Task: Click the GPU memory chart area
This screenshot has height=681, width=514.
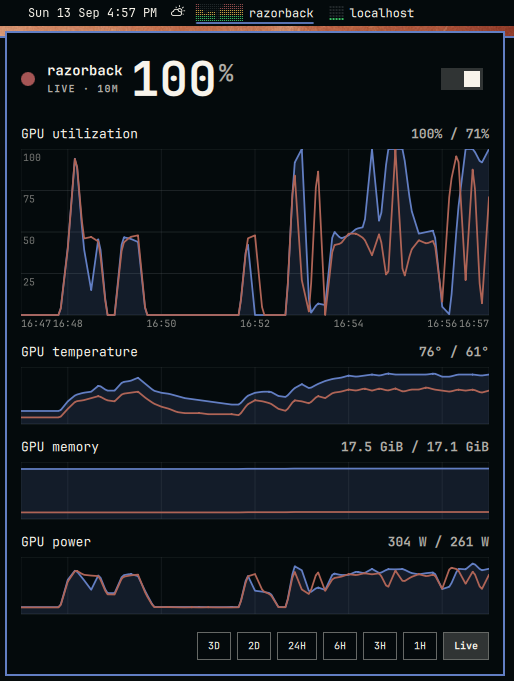Action: [x=255, y=491]
